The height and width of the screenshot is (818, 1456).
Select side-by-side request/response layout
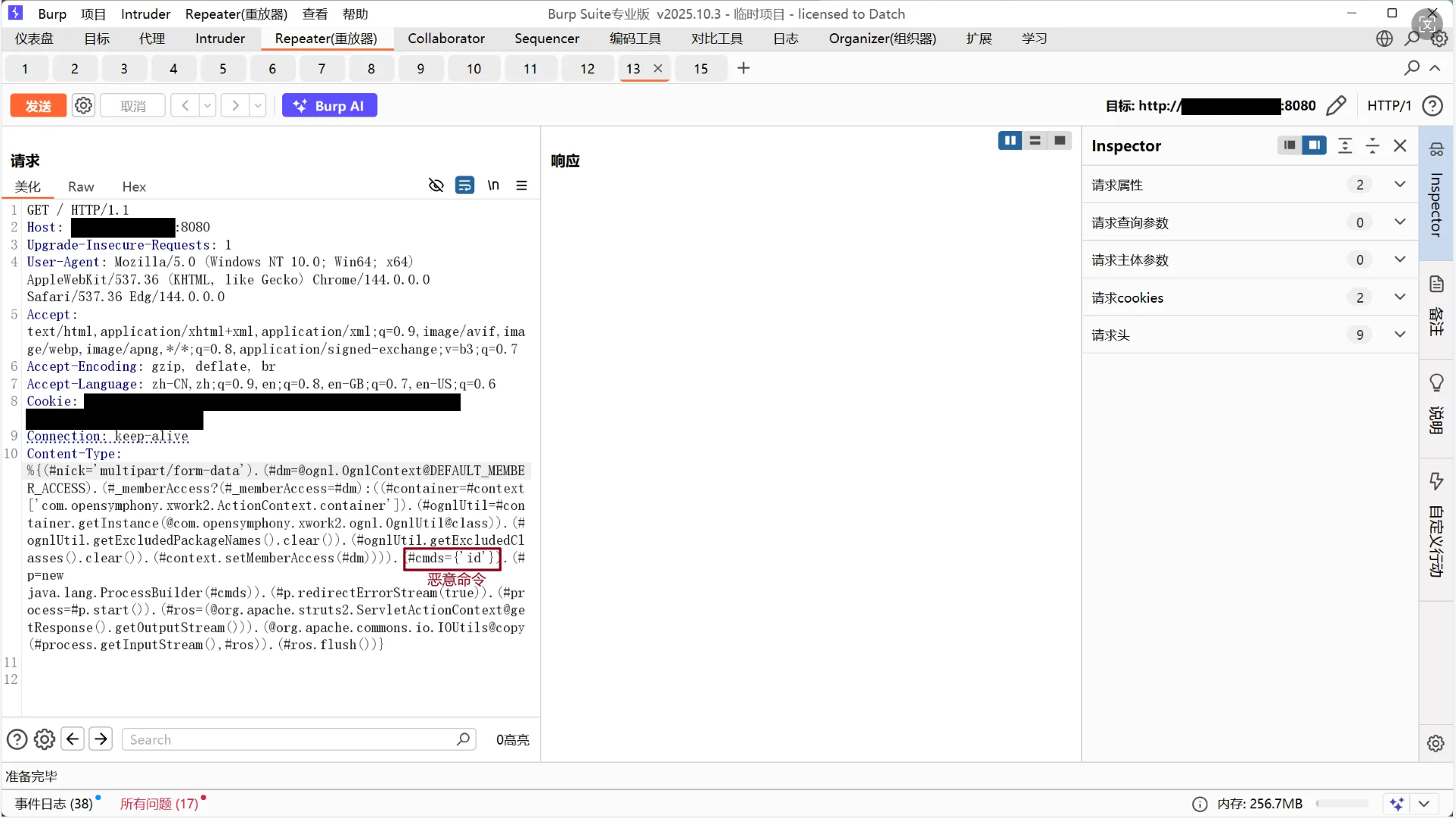[x=1011, y=141]
